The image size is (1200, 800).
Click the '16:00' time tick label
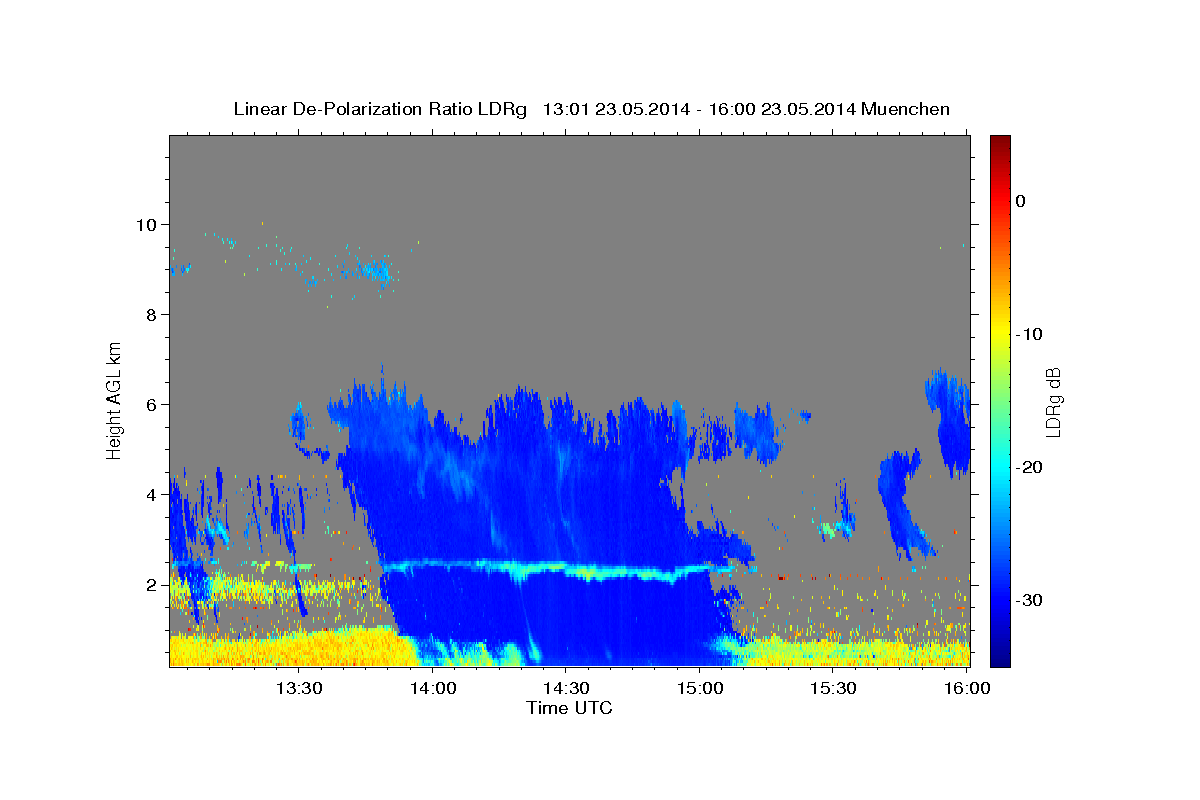[966, 689]
